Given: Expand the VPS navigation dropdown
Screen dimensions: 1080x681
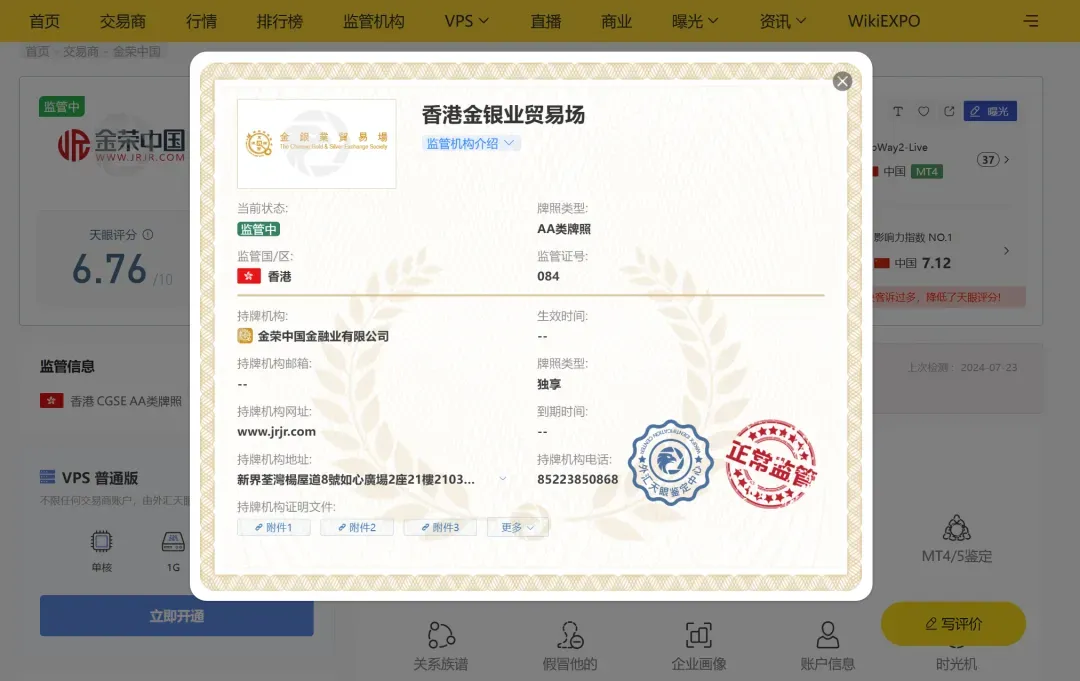Looking at the screenshot, I should [x=466, y=21].
